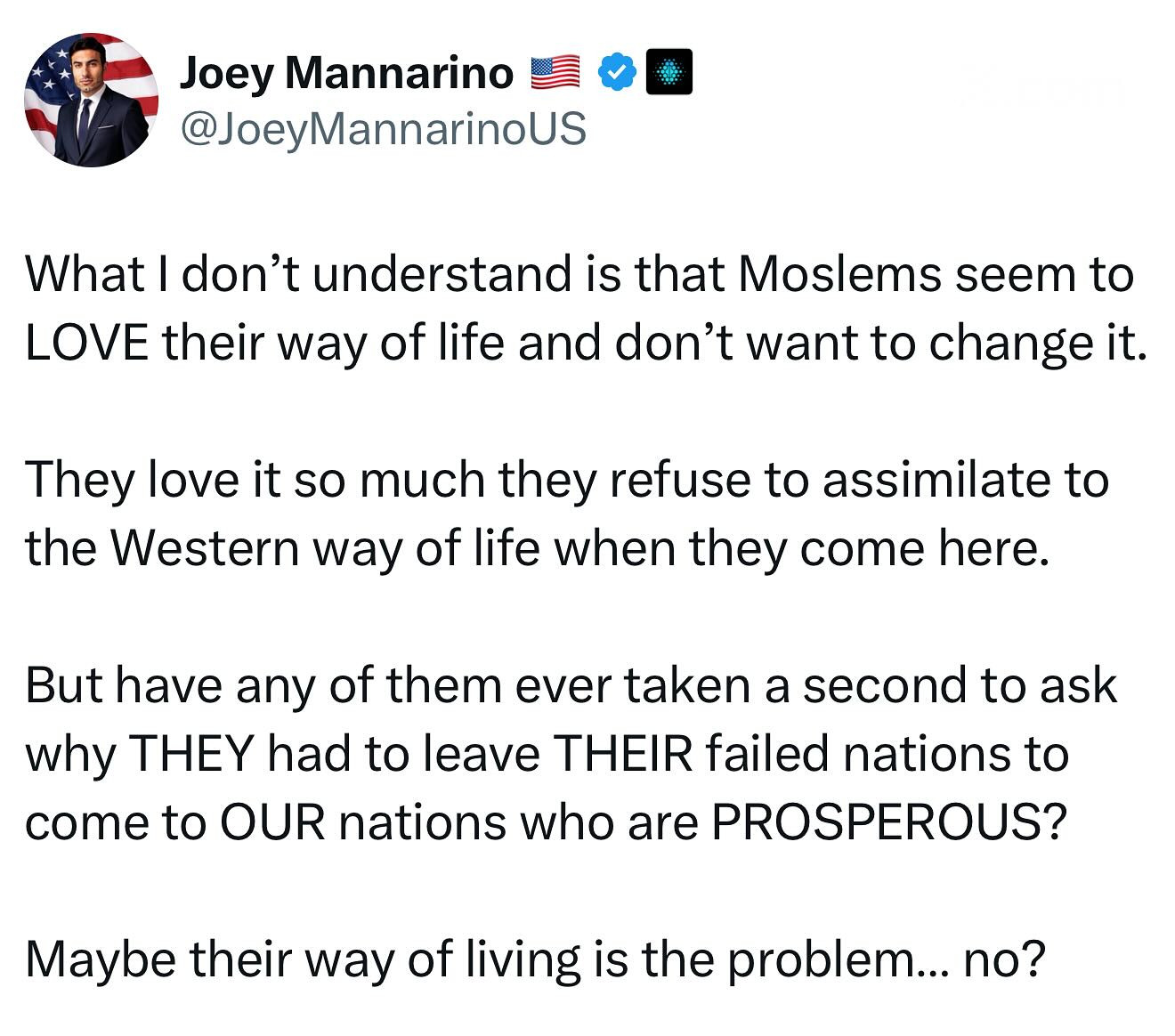Image resolution: width=1175 pixels, height=1036 pixels.
Task: Click the blue verified checkmark badge
Action: pyautogui.click(x=616, y=74)
